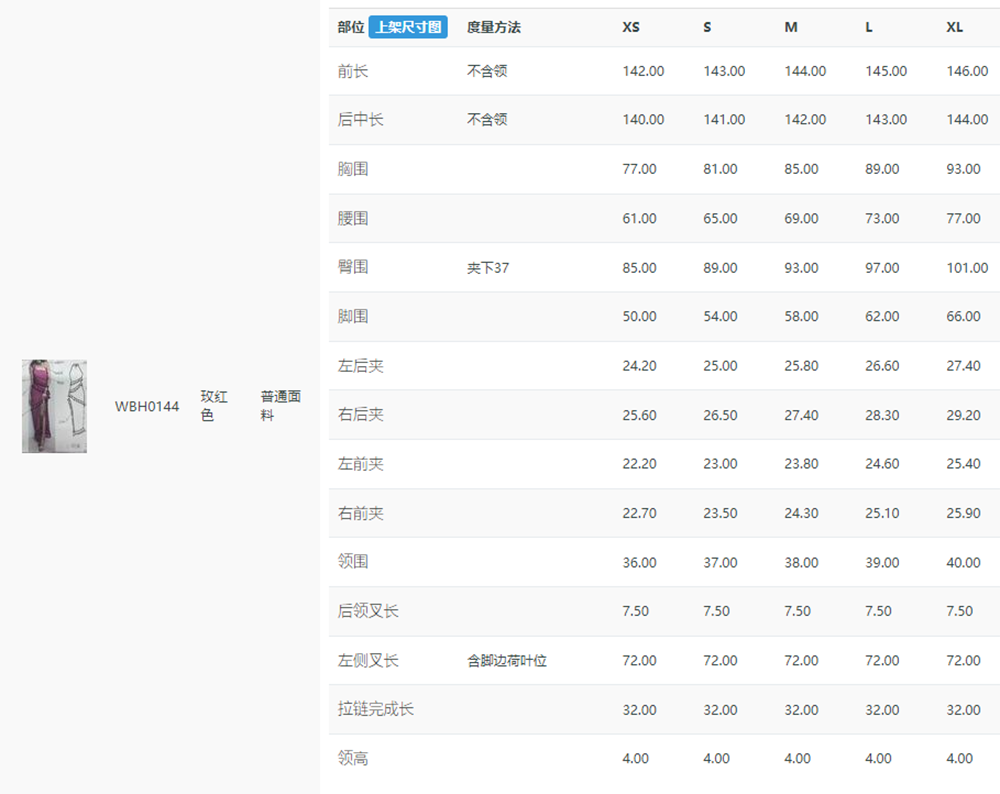Click the 夹下37 measurement method
The image size is (1000, 794).
coord(488,268)
